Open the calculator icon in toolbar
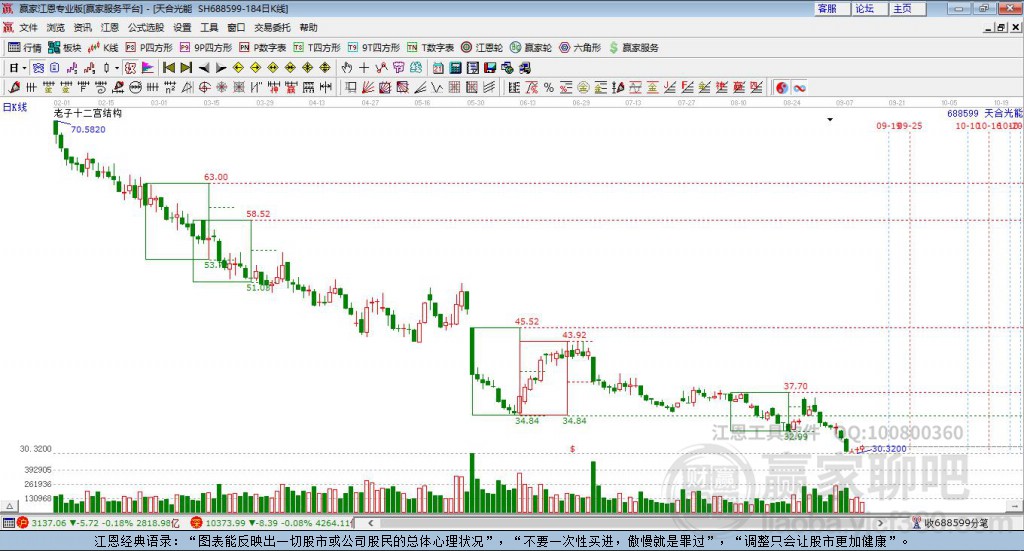Viewport: 1024px width, 551px height. [455, 68]
